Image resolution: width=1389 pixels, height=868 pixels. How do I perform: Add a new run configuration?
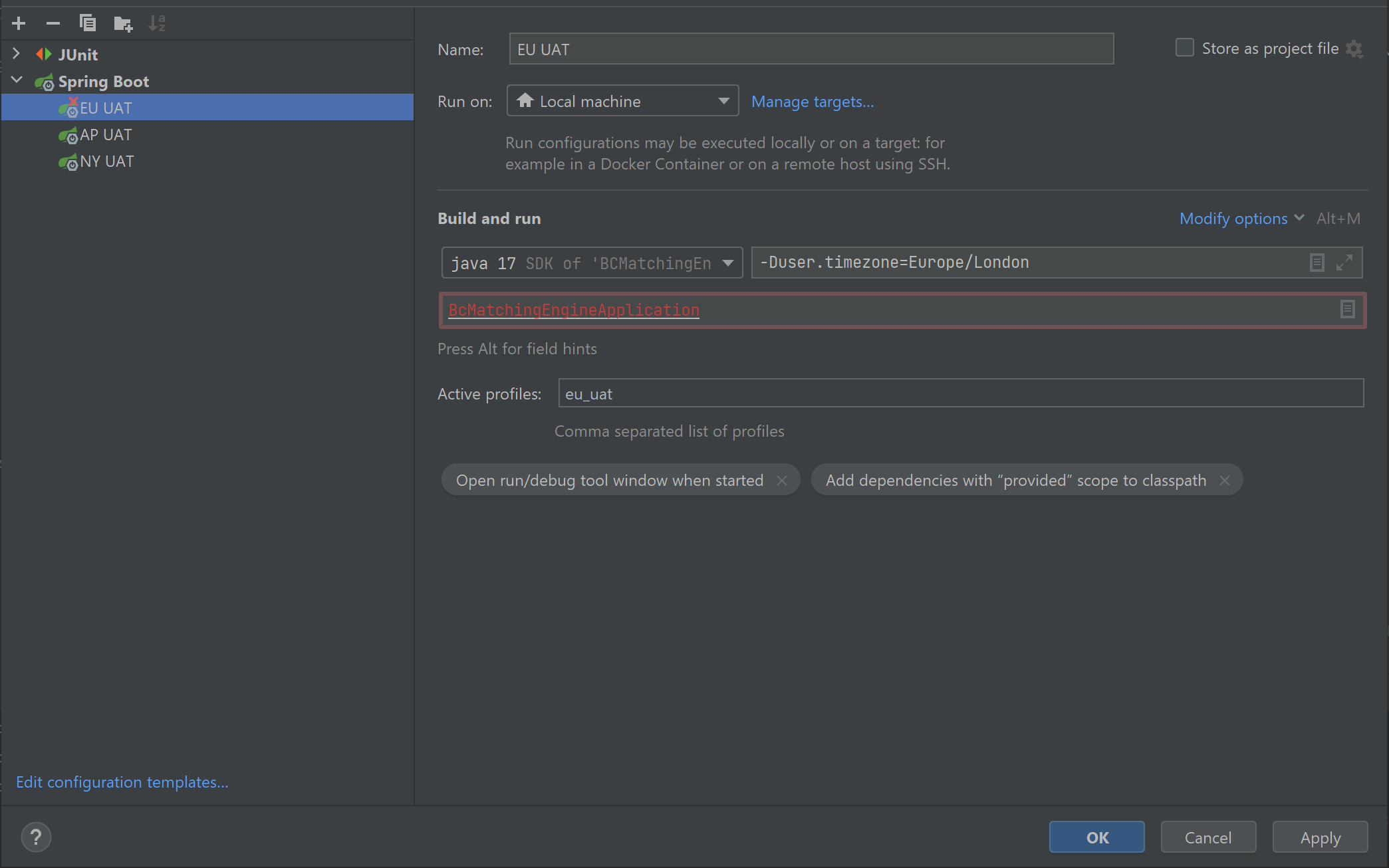[x=19, y=23]
